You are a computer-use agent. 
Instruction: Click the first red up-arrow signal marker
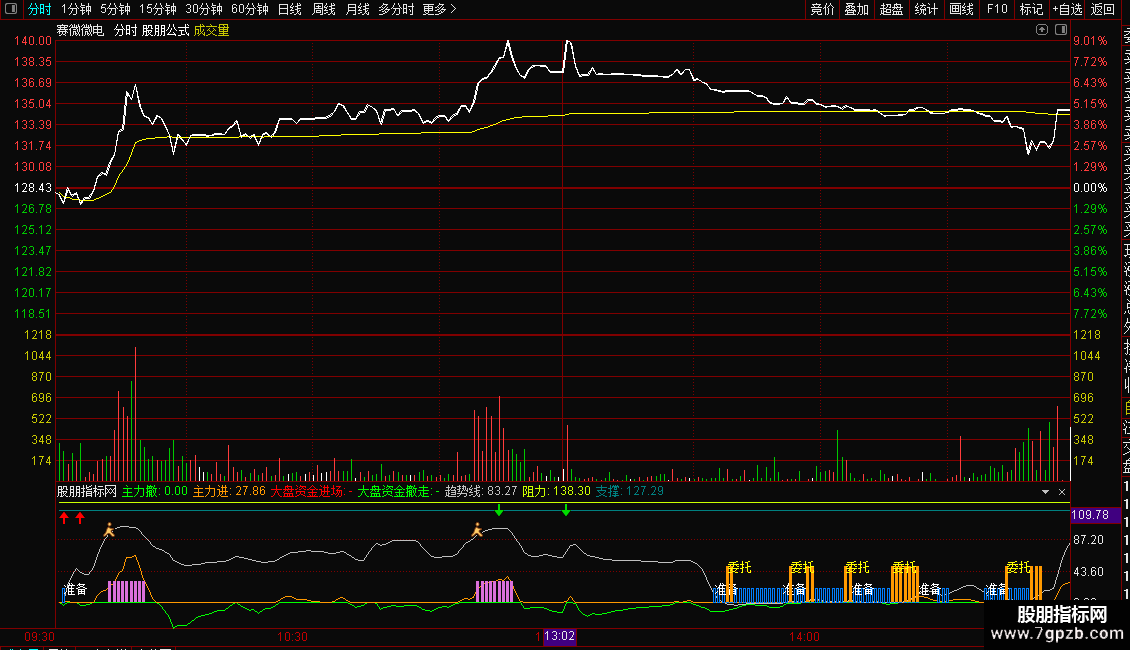(64, 518)
